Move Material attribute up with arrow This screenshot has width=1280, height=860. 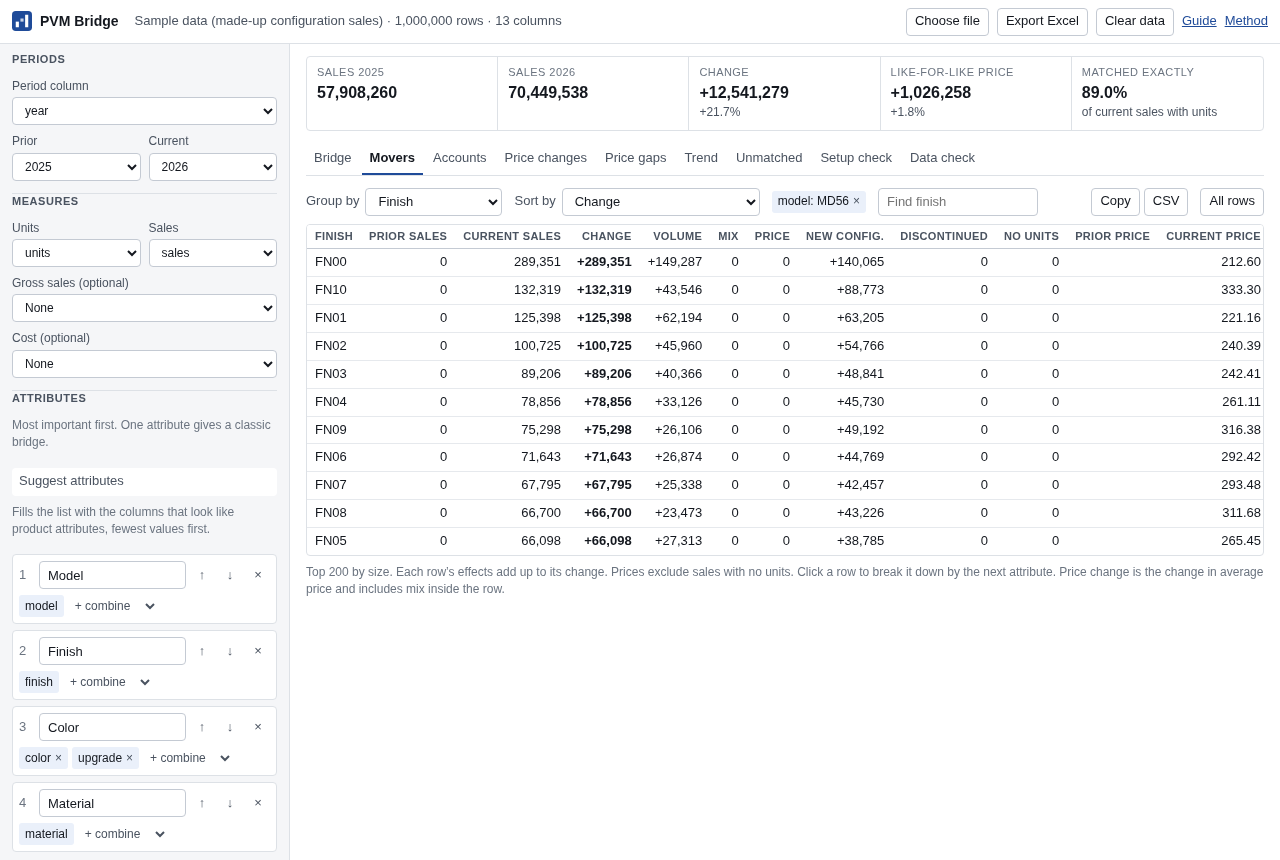pos(202,803)
